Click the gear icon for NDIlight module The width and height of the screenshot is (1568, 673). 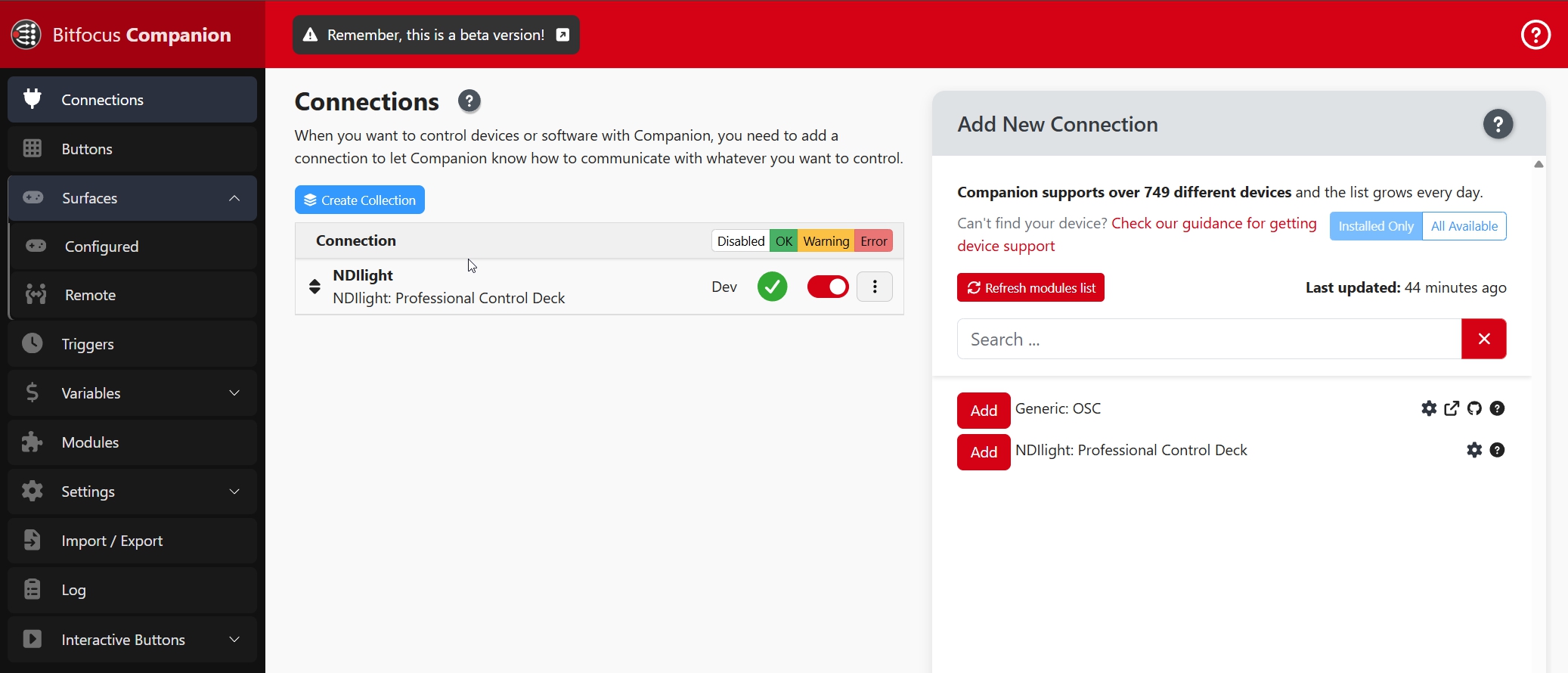1474,450
